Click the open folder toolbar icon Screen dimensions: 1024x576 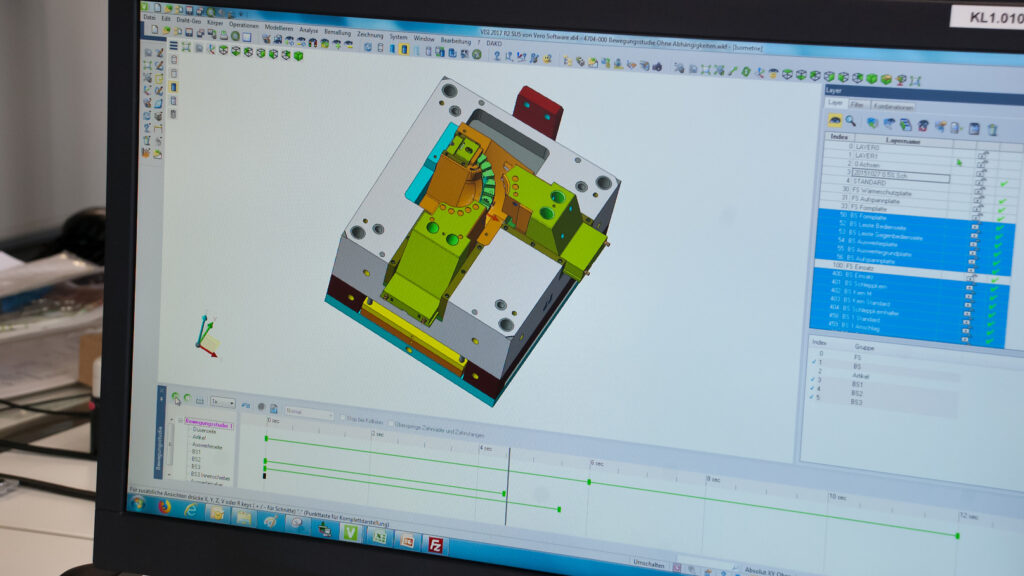[166, 30]
